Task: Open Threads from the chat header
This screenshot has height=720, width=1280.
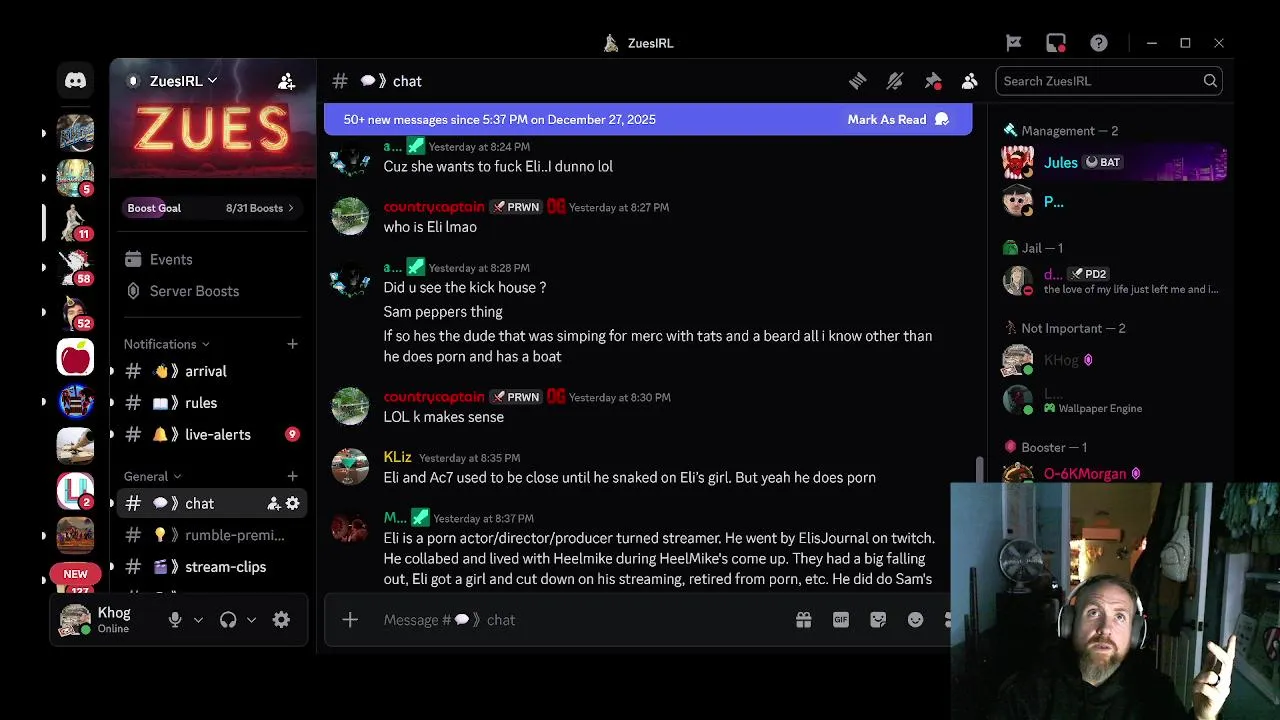Action: coord(858,81)
